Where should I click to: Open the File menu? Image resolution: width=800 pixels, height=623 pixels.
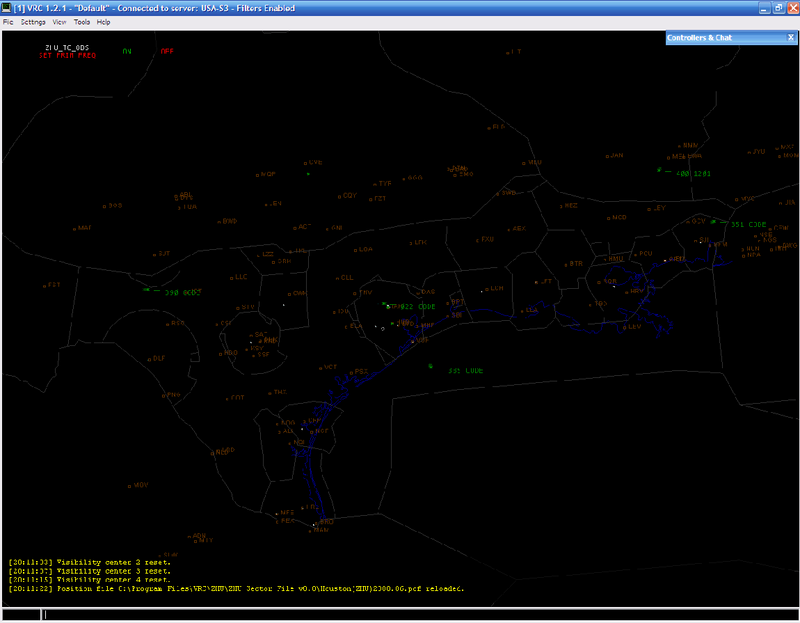8,21
